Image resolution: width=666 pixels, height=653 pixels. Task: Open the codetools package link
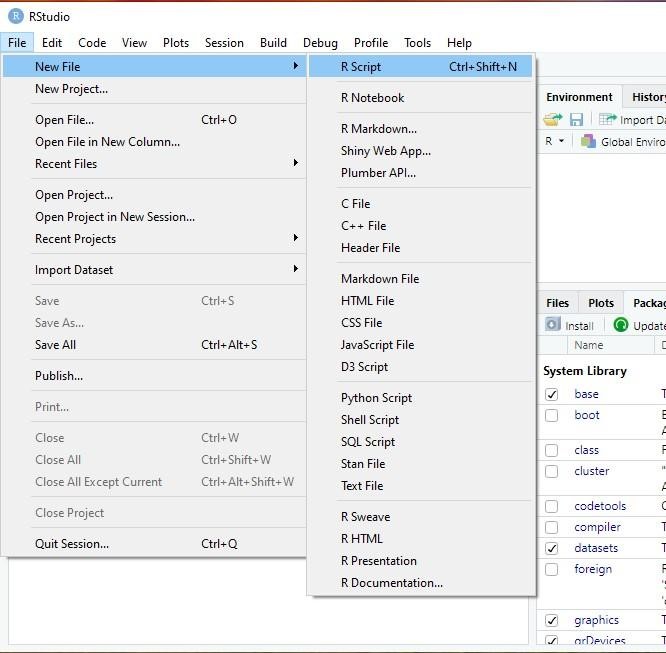point(600,506)
